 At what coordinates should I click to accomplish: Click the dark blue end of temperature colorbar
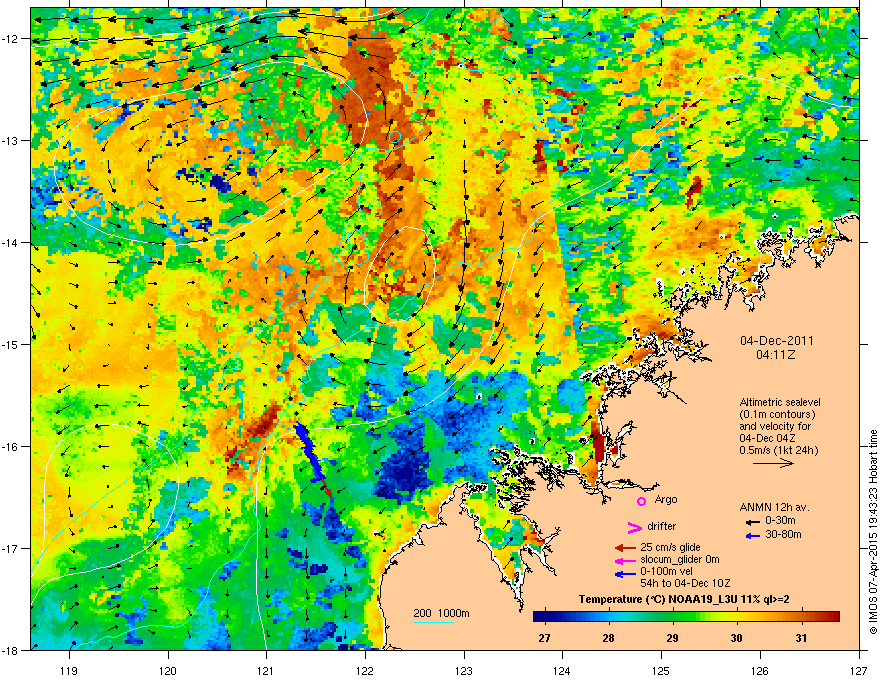tap(540, 616)
